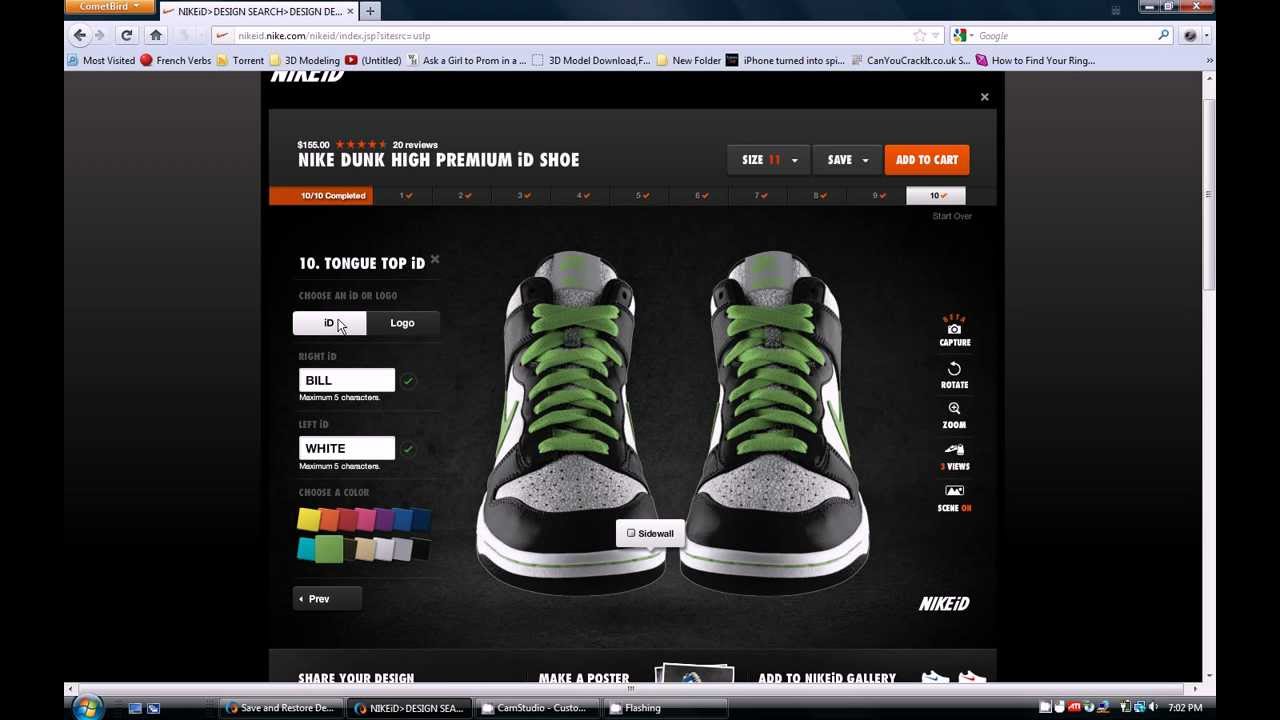Jump to customization step 9
The image size is (1280, 720).
tap(878, 196)
